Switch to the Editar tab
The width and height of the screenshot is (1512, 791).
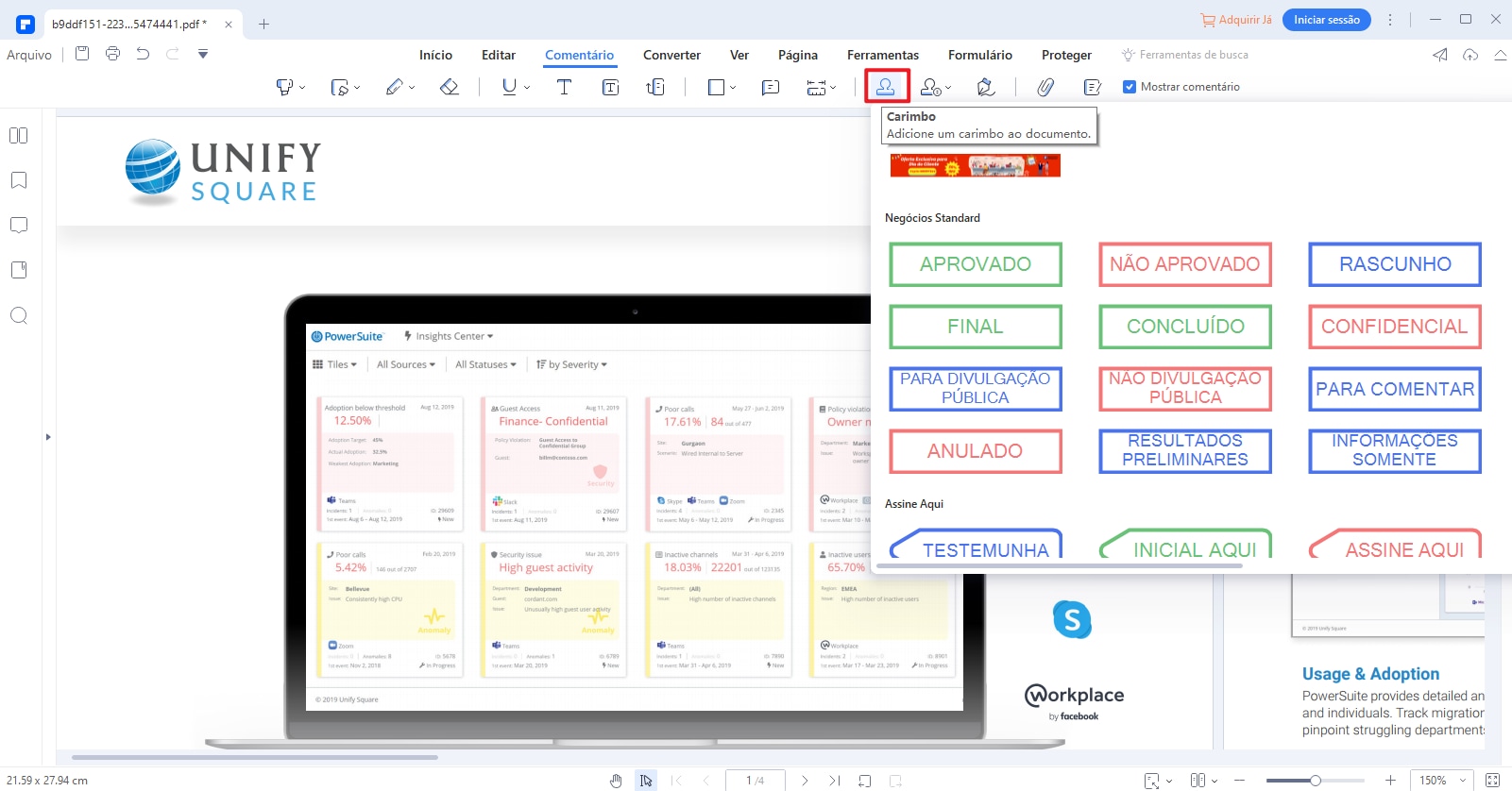click(x=499, y=55)
